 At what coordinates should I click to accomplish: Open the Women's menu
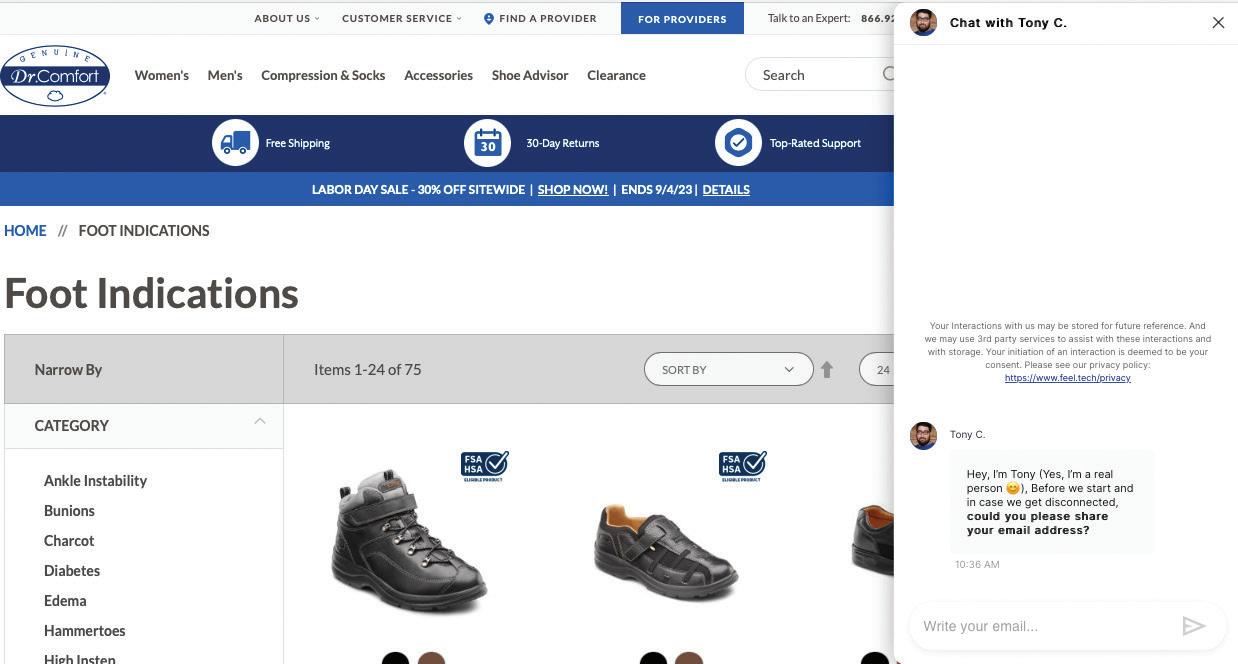pyautogui.click(x=162, y=75)
